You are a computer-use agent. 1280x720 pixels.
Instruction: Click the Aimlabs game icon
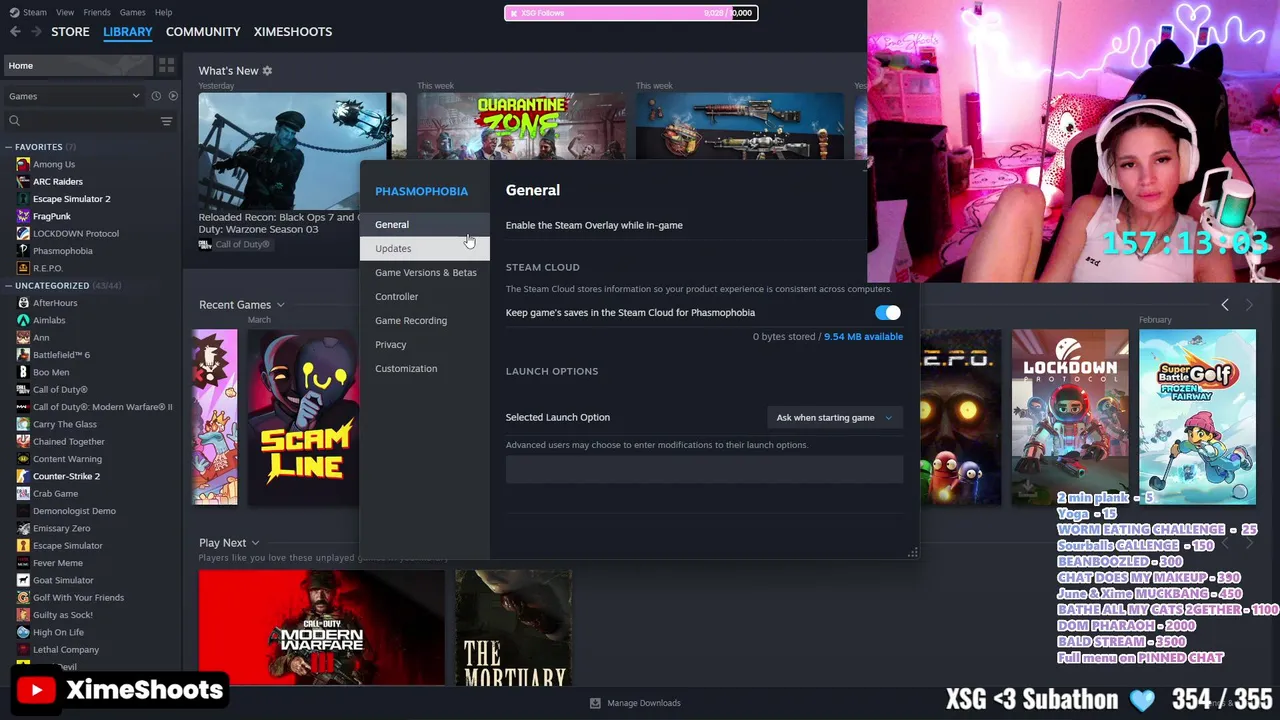[x=23, y=320]
